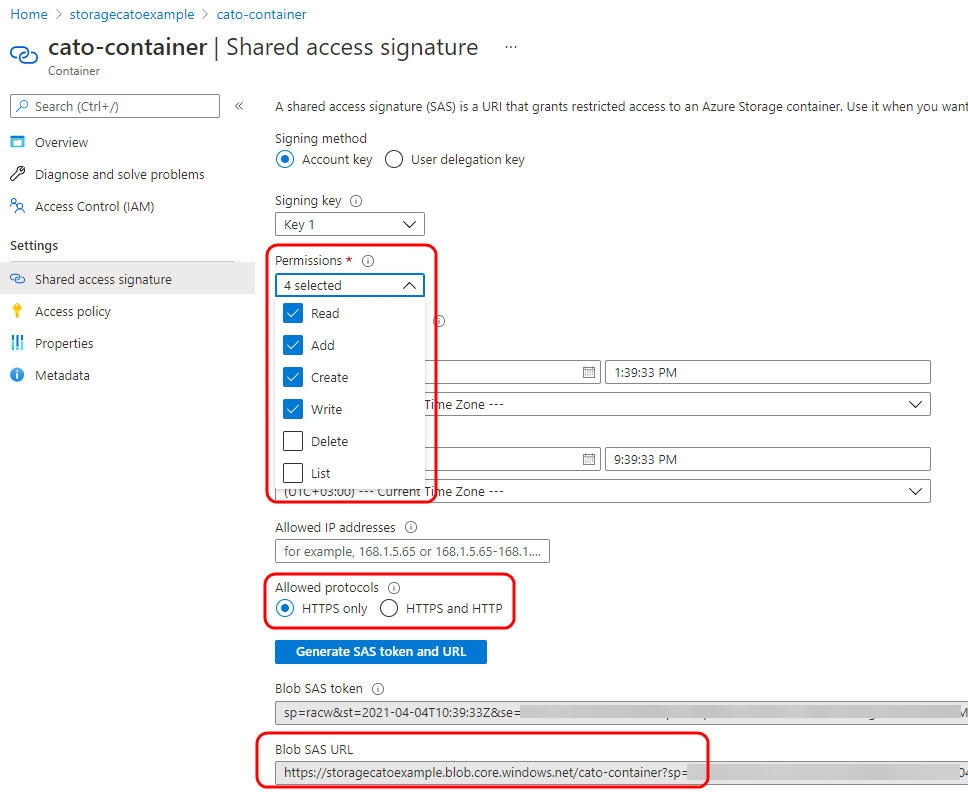Navigate to storagecatoexample via breadcrumb
The width and height of the screenshot is (968, 794).
[x=131, y=15]
